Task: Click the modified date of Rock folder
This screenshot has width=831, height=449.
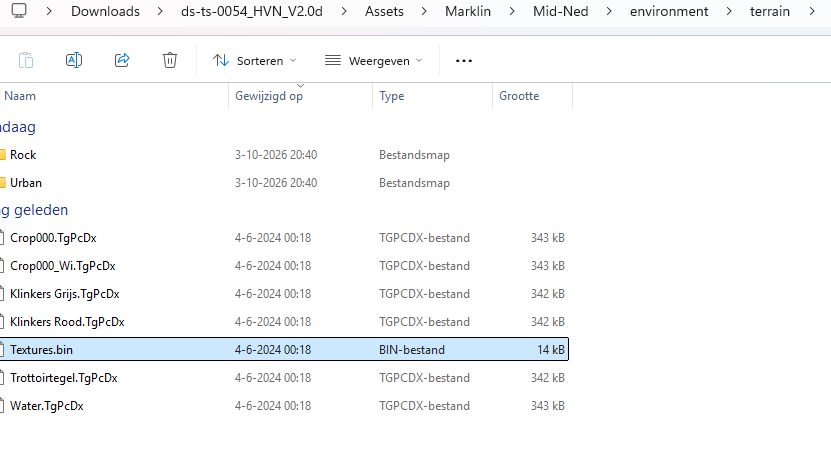Action: pos(276,155)
